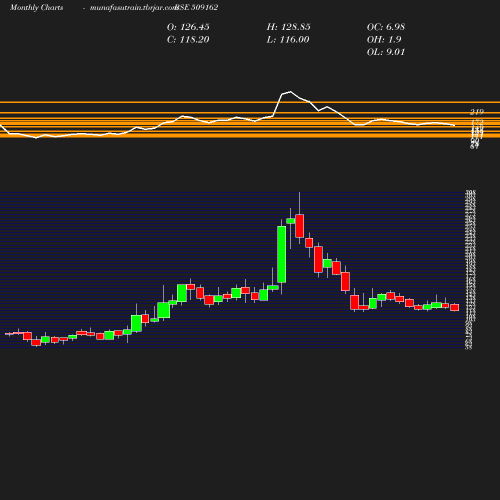
Task: Click the OC: 6.98 reading
Action: (x=386, y=27)
